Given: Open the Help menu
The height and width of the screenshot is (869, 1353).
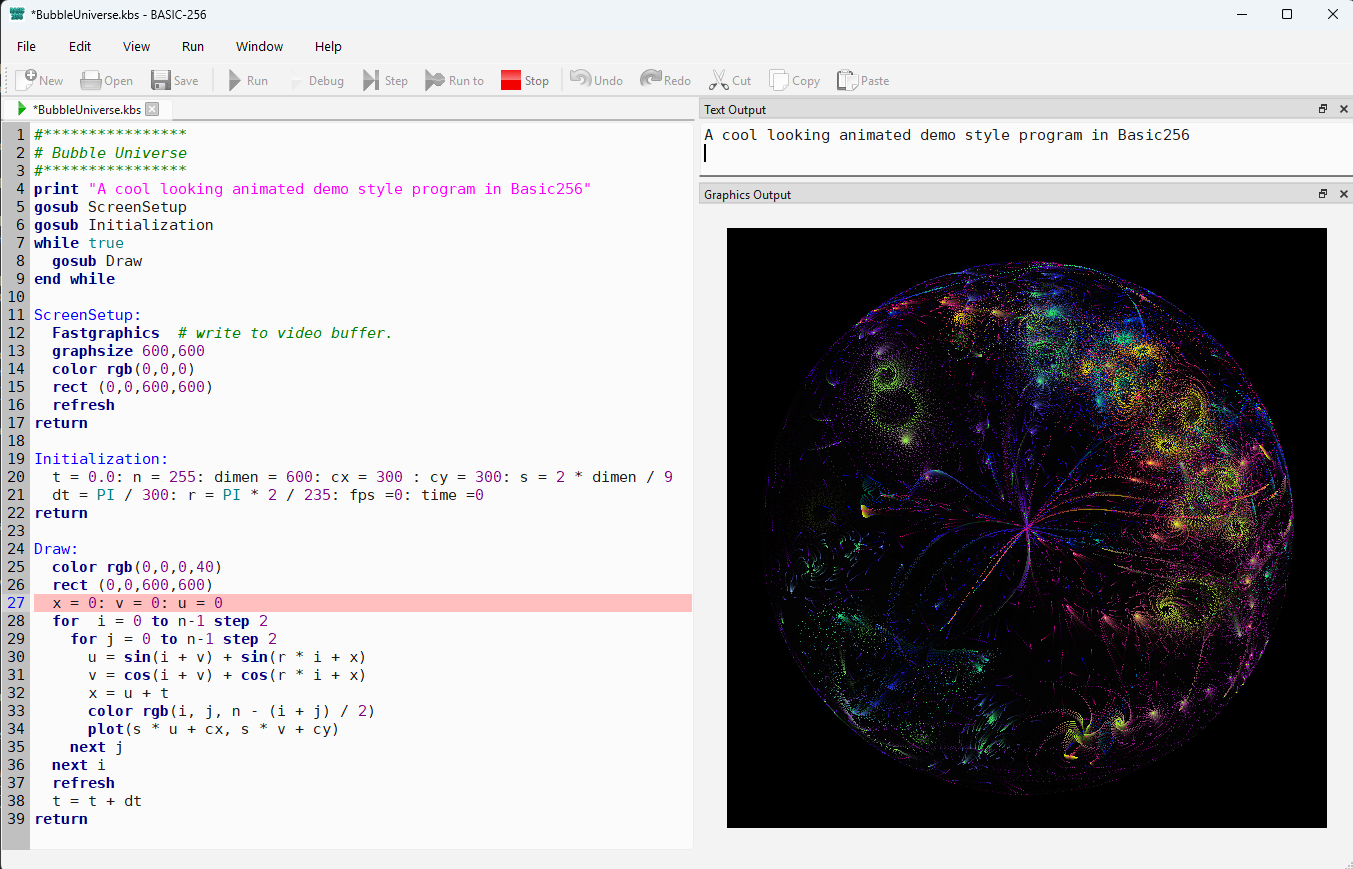Looking at the screenshot, I should click(x=328, y=46).
